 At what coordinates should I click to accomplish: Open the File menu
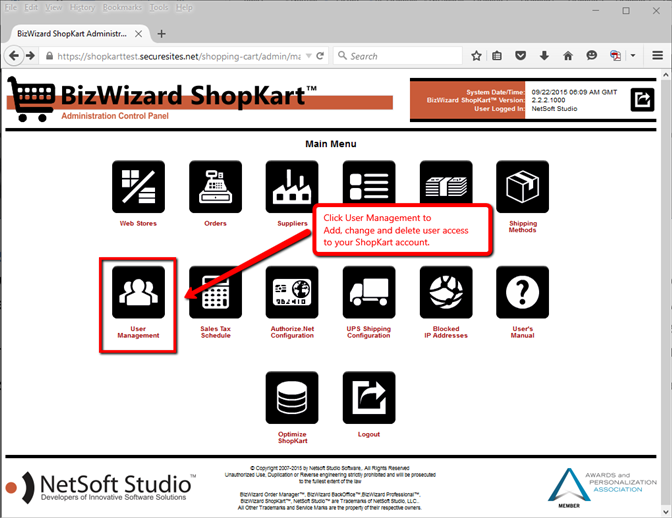click(x=11, y=8)
